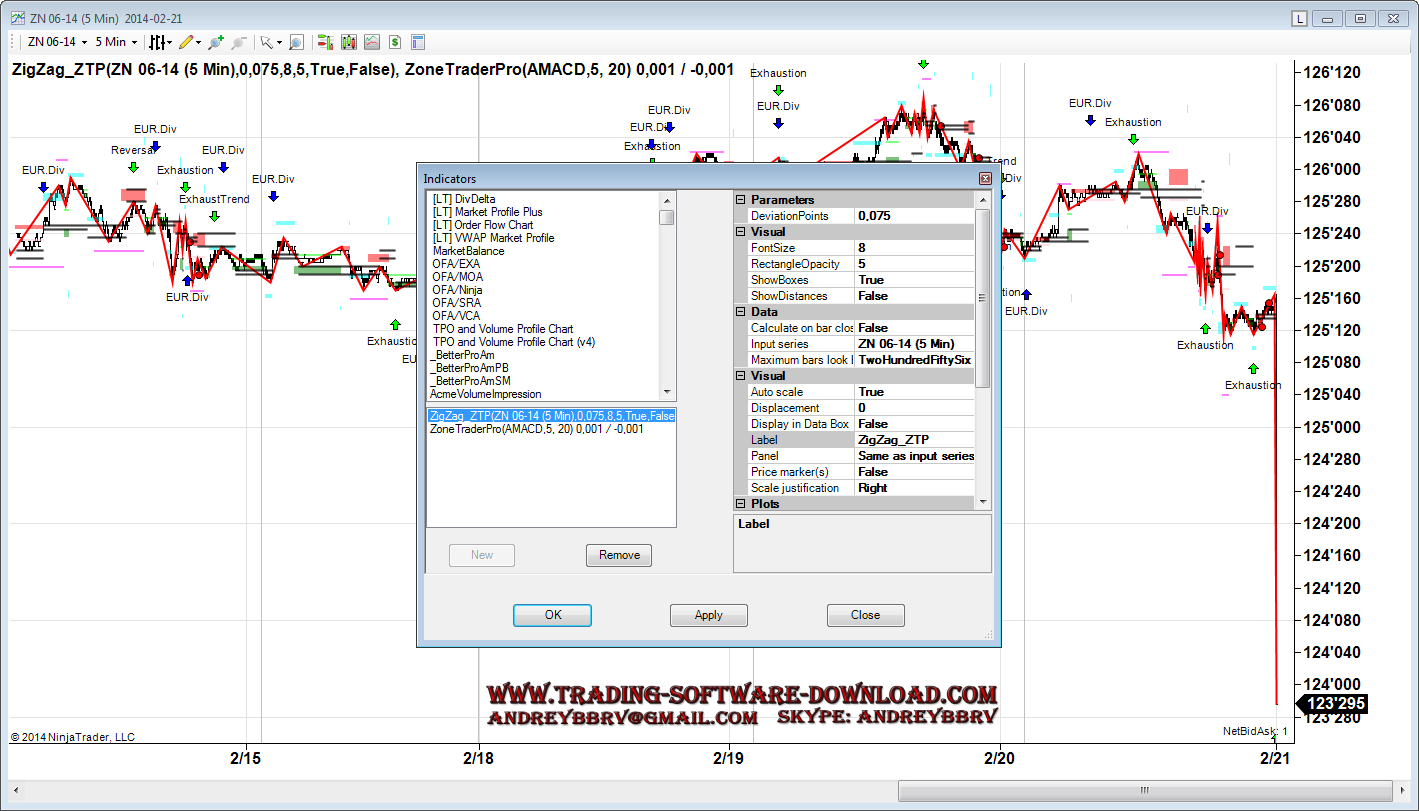Open the chart properties icon
The height and width of the screenshot is (811, 1419).
tap(418, 42)
